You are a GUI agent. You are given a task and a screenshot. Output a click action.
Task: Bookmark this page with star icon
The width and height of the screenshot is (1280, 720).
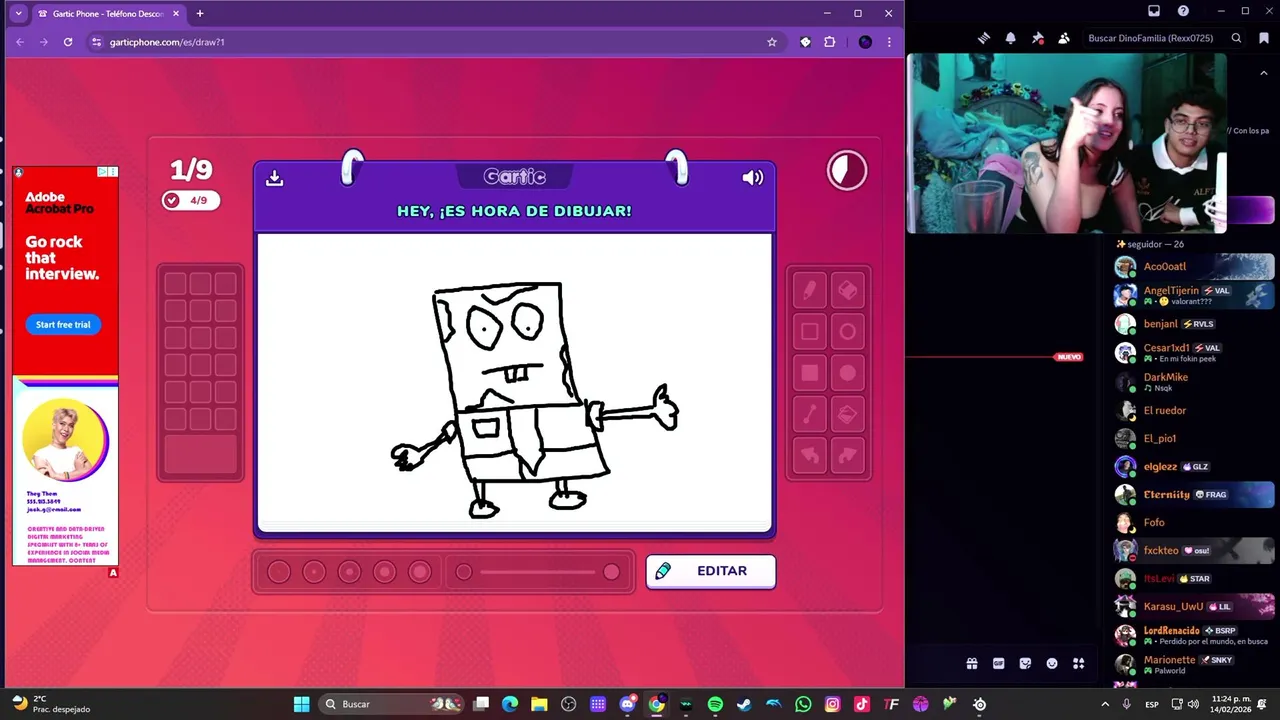tap(772, 42)
